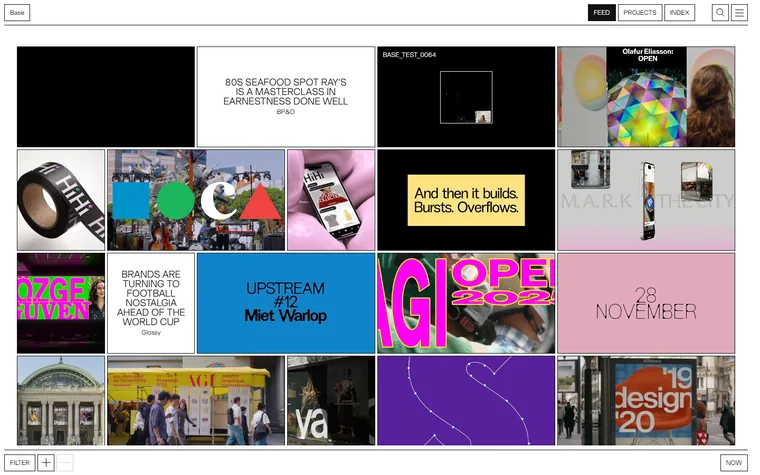The width and height of the screenshot is (760, 475).
Task: Open the yellow AGI street kiosk tile
Action: click(196, 400)
